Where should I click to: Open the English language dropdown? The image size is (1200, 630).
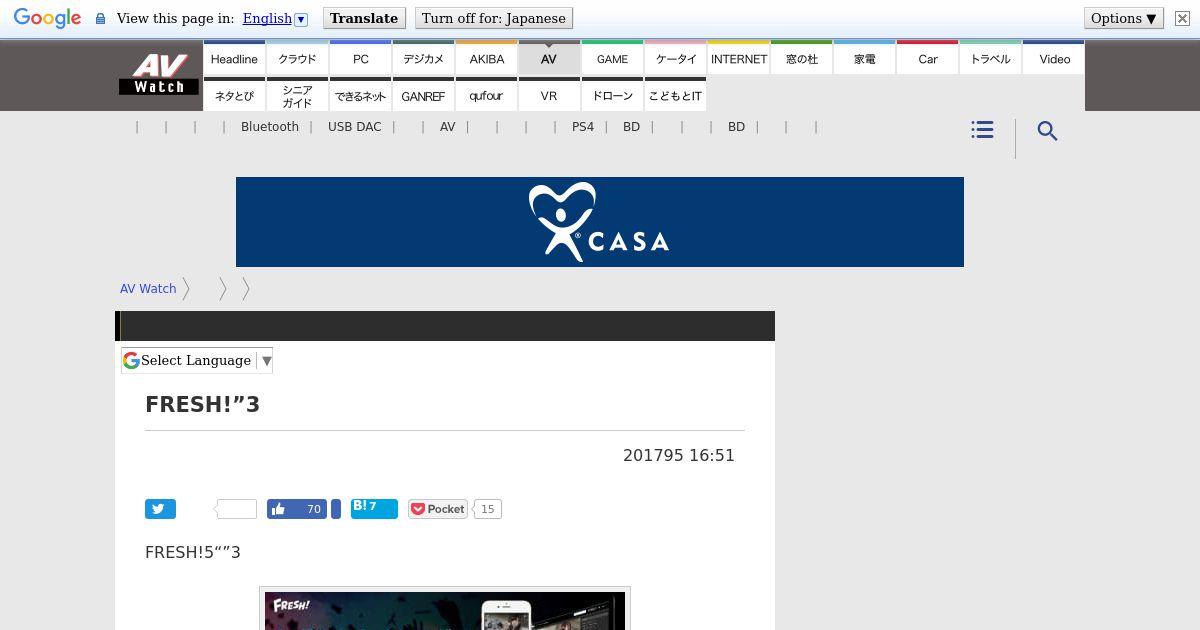point(275,18)
